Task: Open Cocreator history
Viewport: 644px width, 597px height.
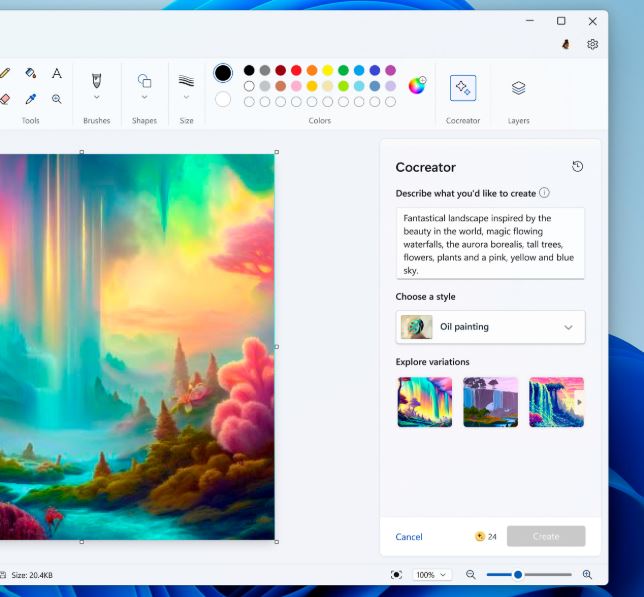Action: (x=577, y=167)
